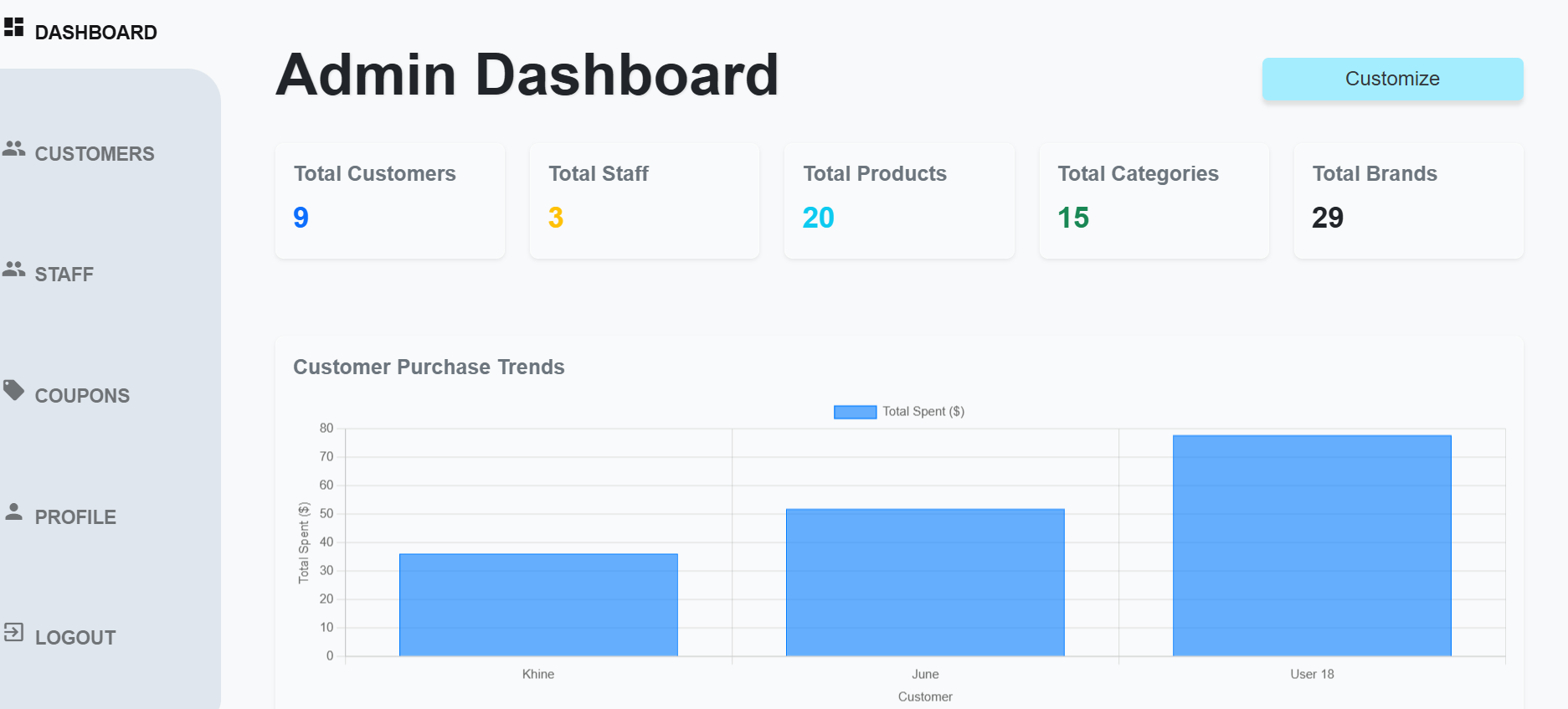
Task: Click the Total Brands card
Action: point(1408,201)
